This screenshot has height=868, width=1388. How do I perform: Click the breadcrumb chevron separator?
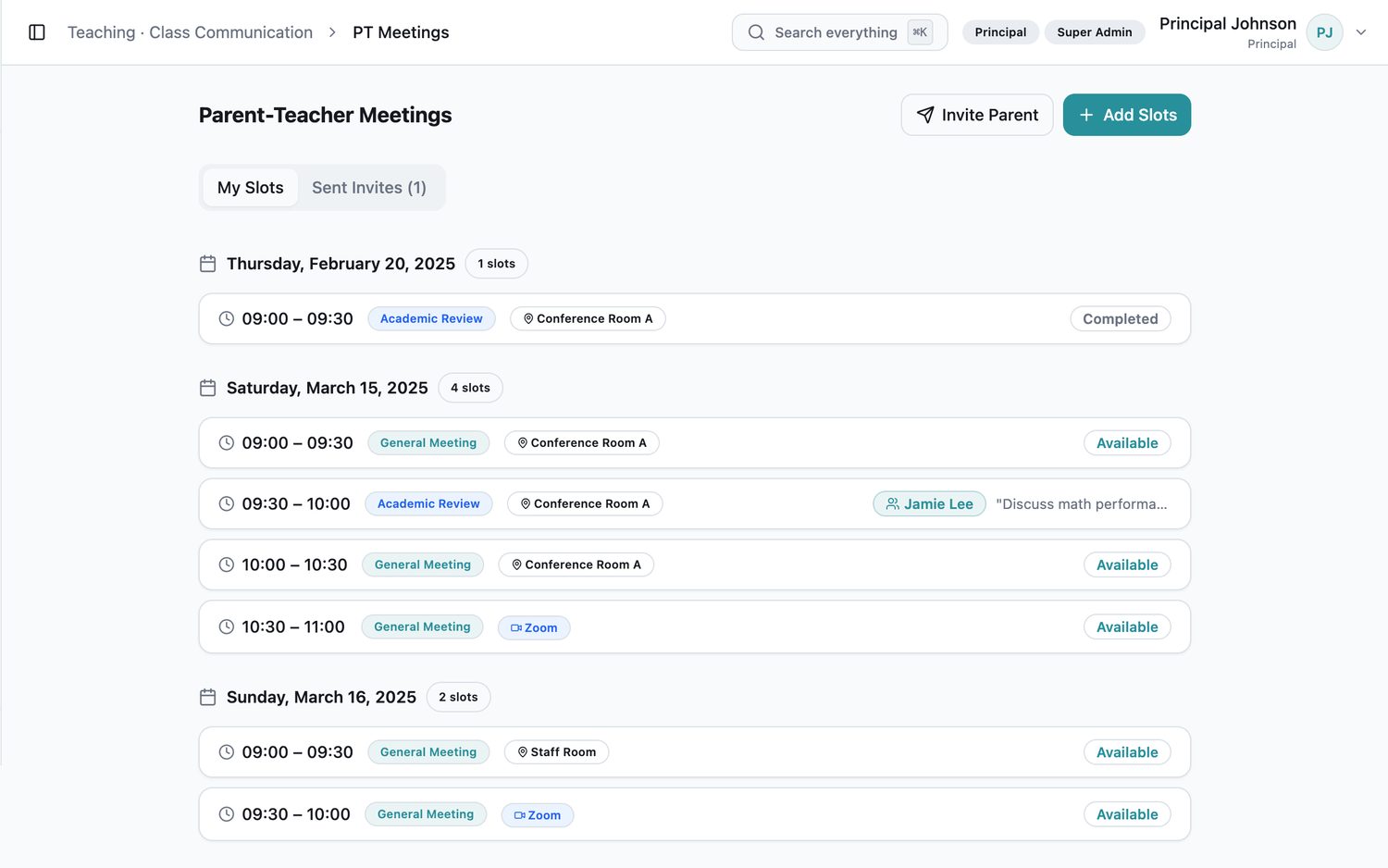[x=332, y=32]
